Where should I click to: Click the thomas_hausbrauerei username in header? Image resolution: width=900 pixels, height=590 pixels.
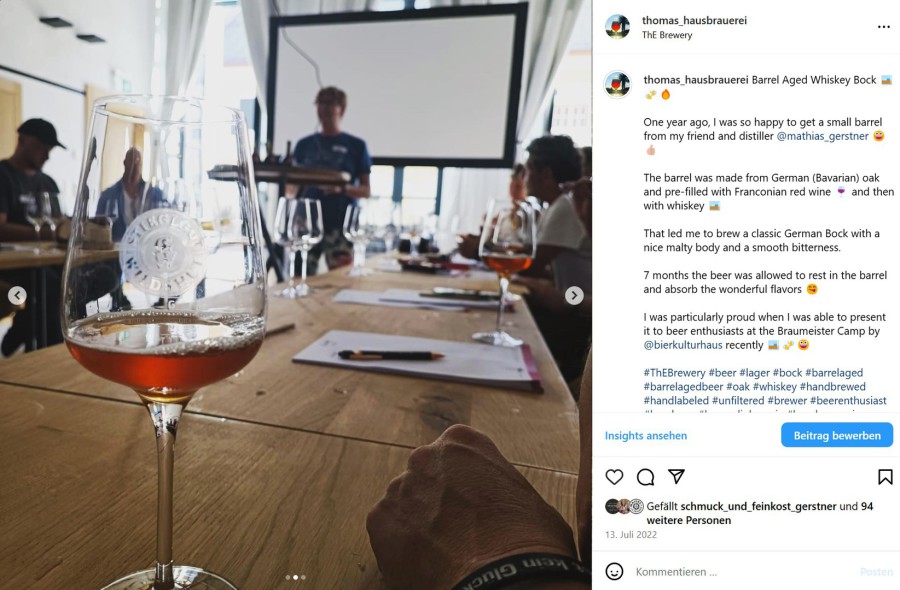(x=694, y=20)
